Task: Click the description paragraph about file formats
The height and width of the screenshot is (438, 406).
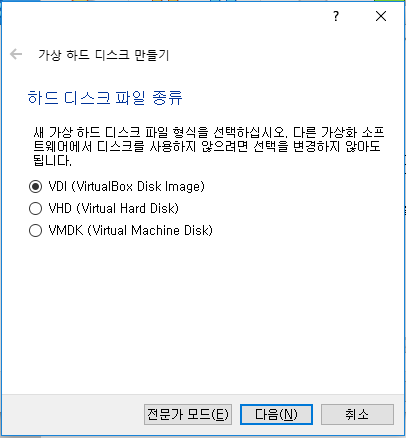Action: (209, 146)
